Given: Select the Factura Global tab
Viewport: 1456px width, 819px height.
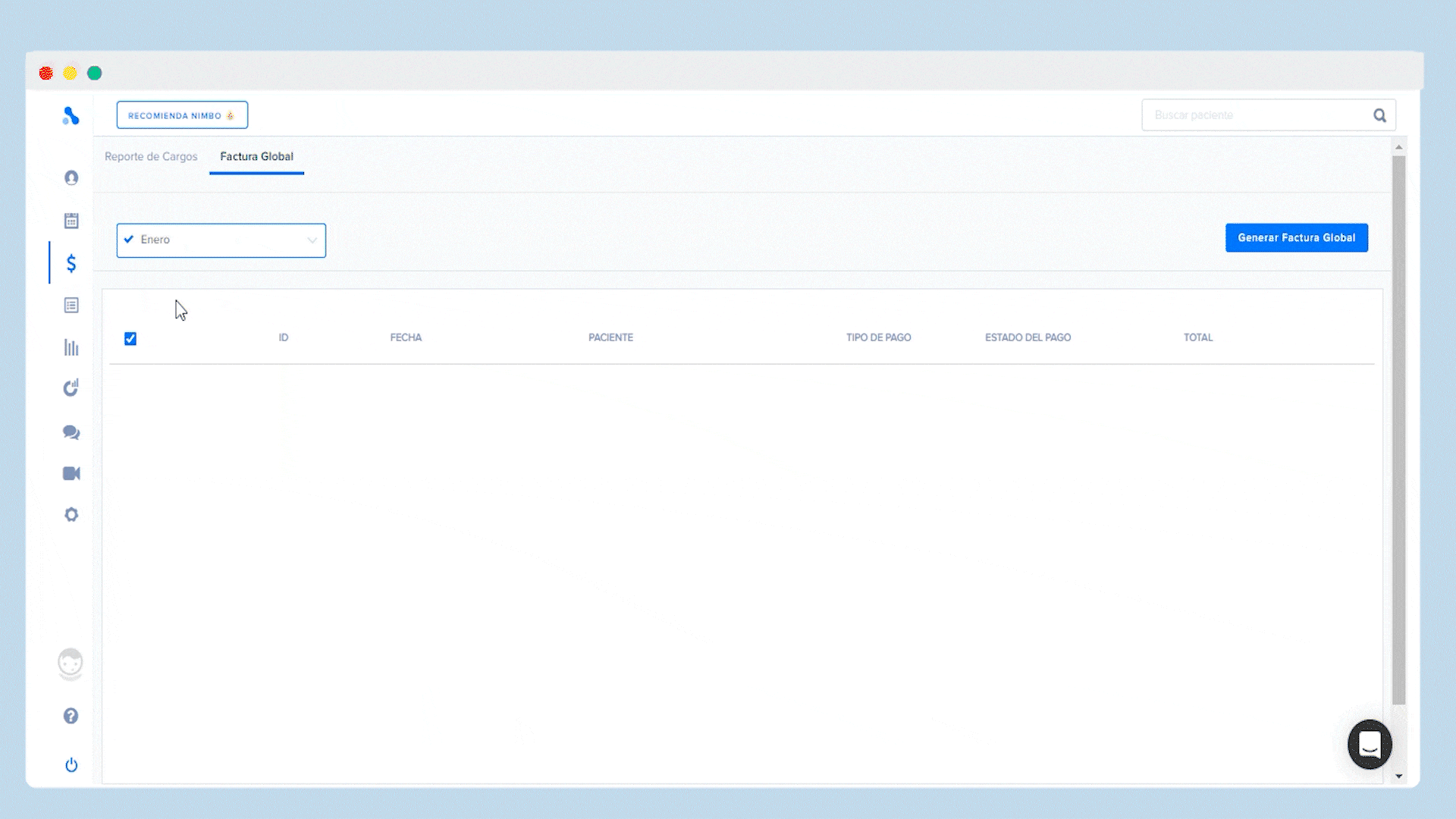Looking at the screenshot, I should tap(256, 156).
